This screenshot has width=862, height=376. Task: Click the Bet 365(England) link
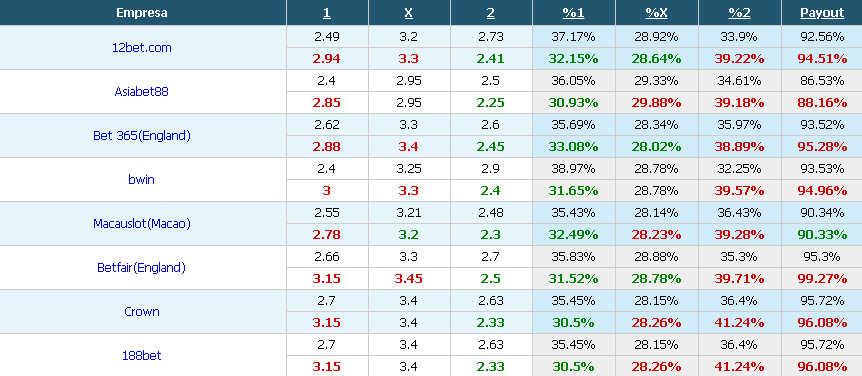[142, 136]
